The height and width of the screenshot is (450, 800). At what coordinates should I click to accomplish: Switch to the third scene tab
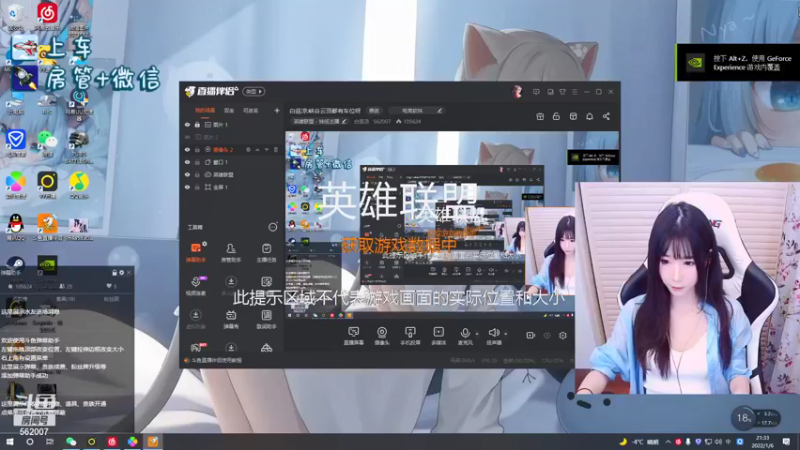(x=251, y=110)
